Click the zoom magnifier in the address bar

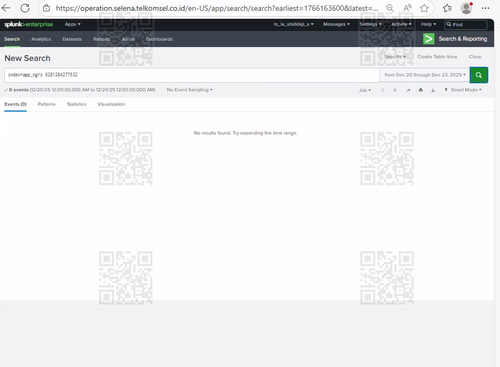pos(390,8)
